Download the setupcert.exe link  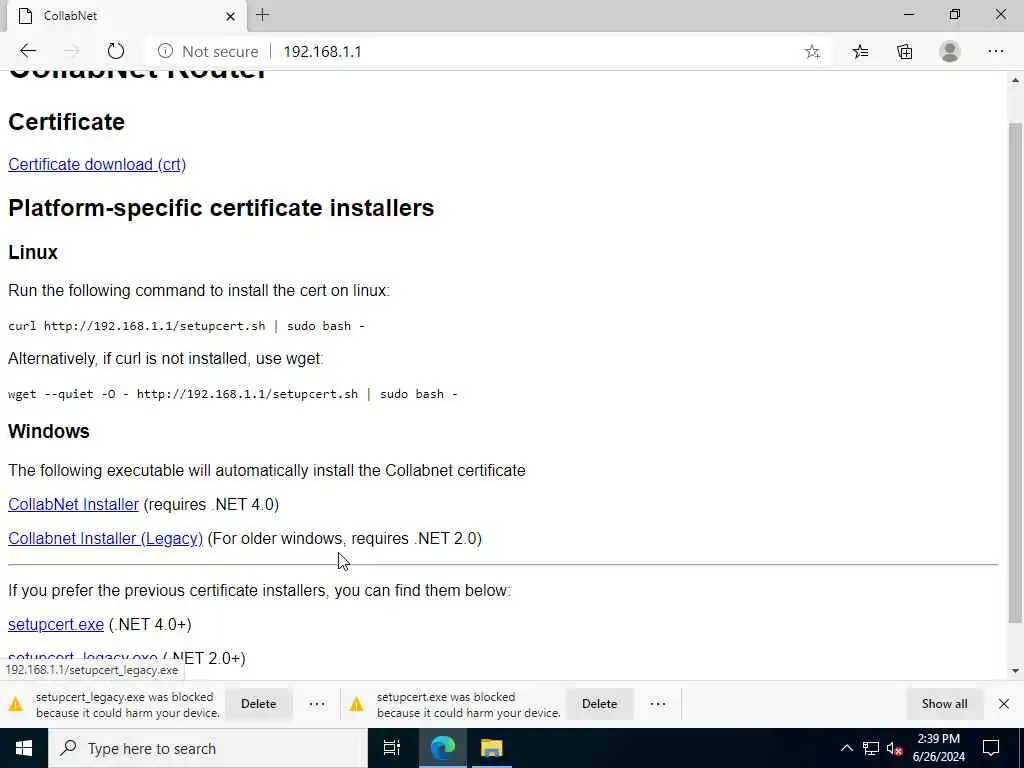point(56,624)
